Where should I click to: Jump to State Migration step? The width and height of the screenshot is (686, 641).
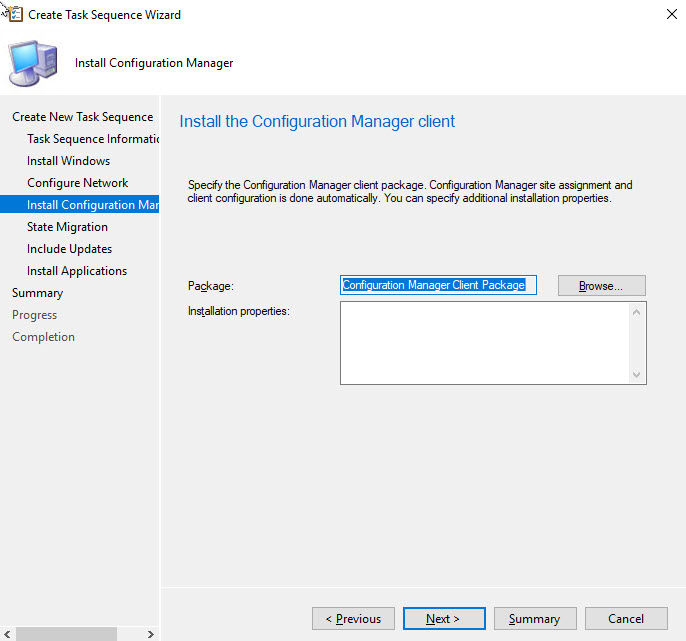point(67,227)
